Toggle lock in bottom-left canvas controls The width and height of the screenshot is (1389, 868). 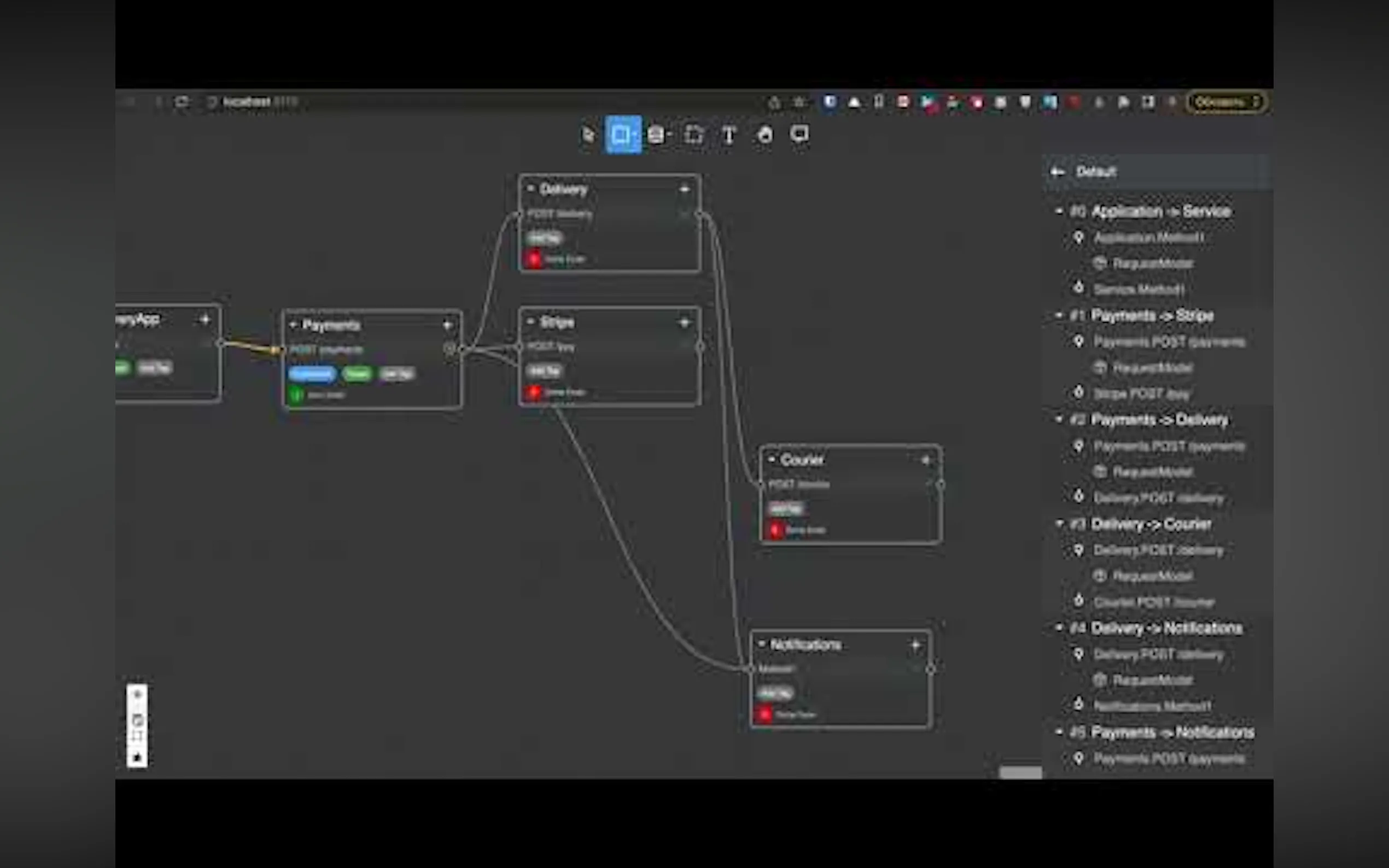tap(137, 757)
